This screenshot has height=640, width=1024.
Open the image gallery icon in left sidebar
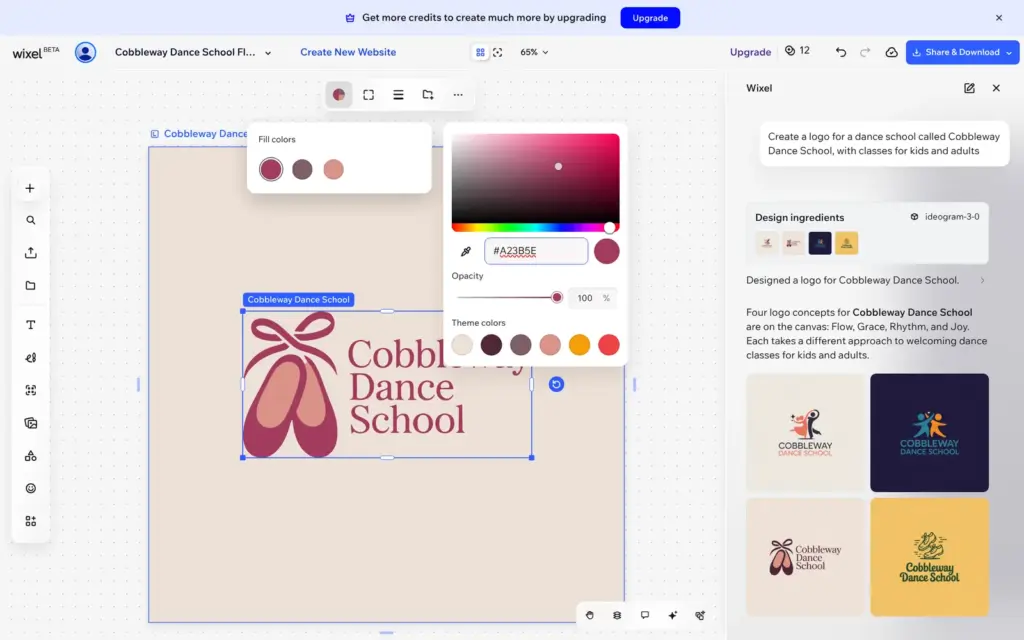(x=31, y=423)
